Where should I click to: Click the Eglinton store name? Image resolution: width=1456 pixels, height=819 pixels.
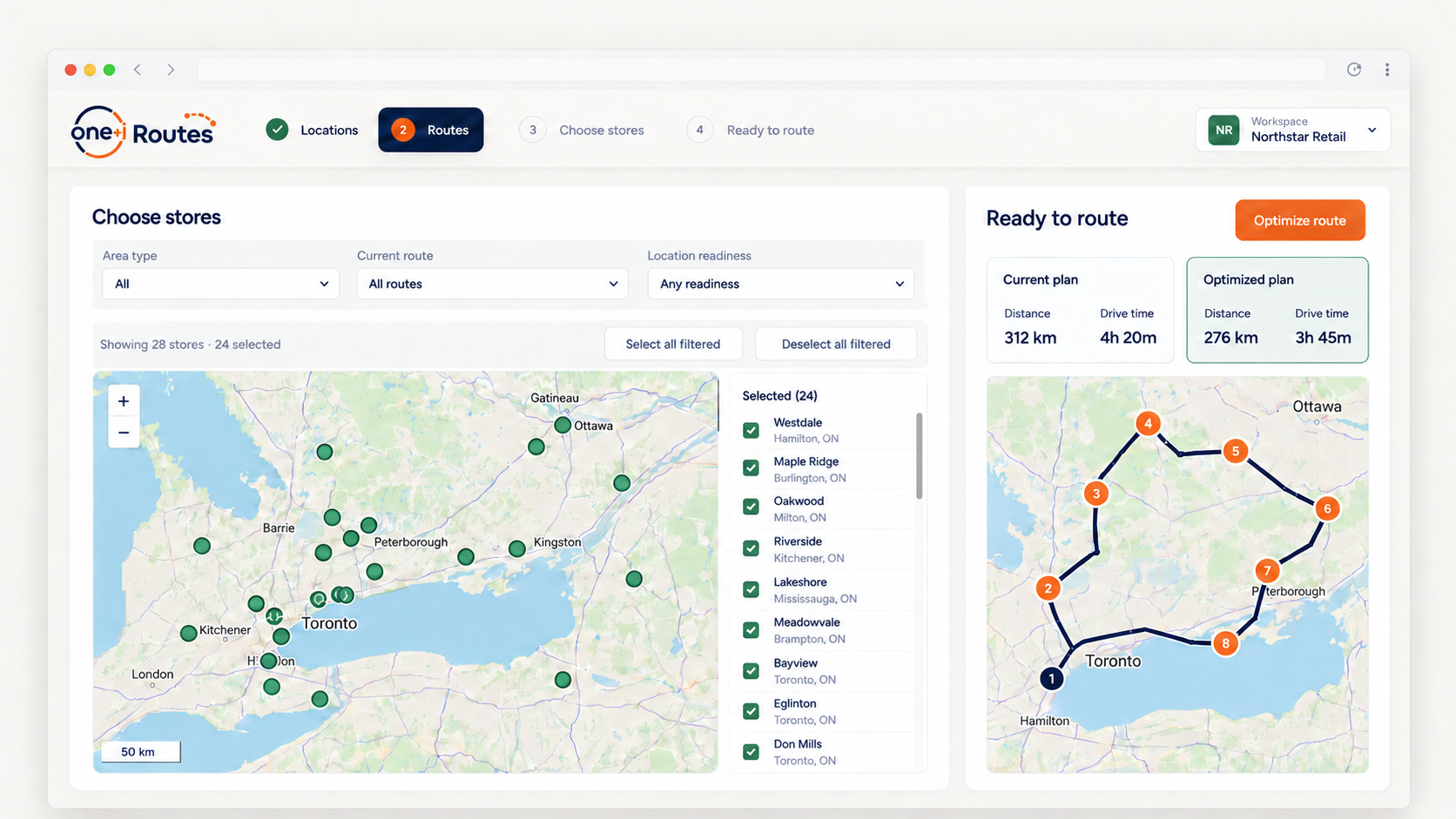coord(795,703)
